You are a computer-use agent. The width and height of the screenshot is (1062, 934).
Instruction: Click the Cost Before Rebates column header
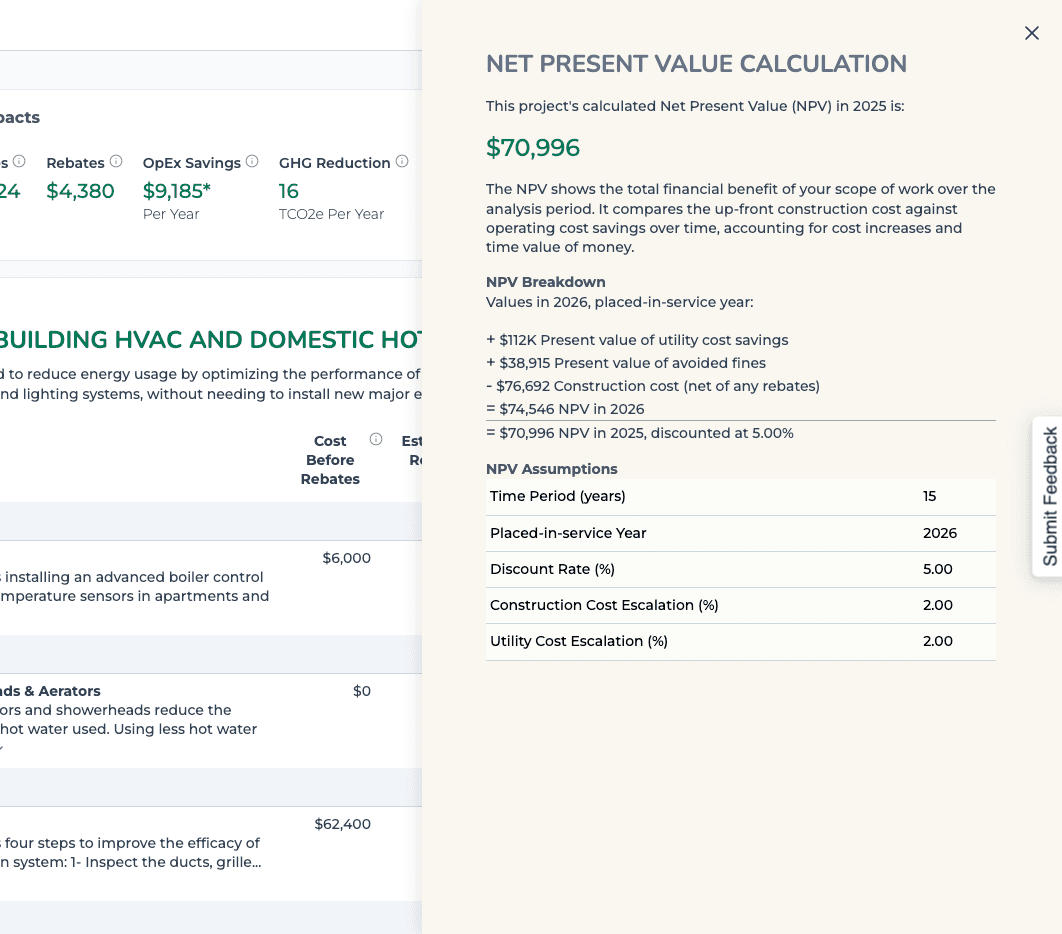coord(330,460)
